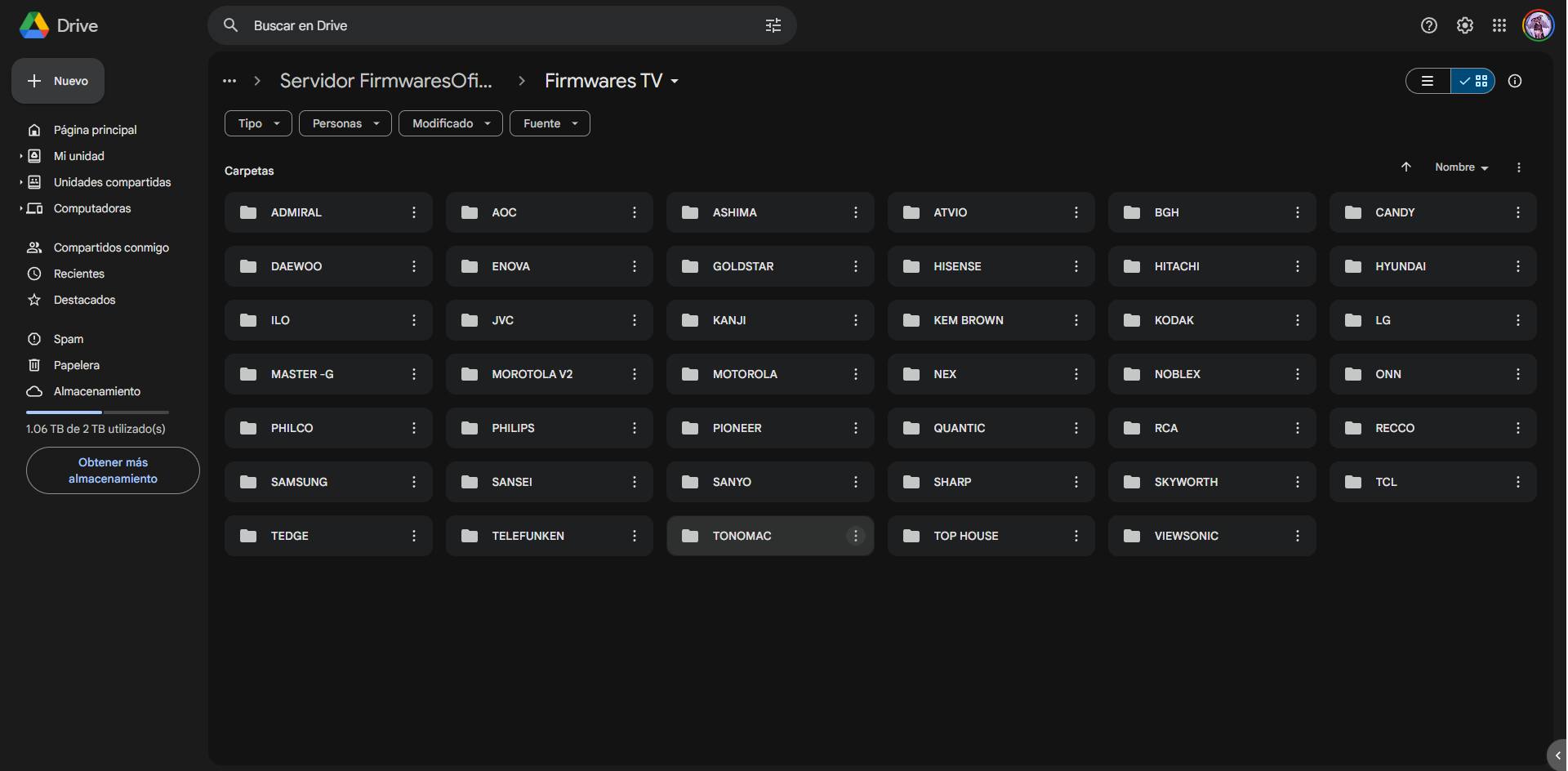Navigate to Servidor FirmwaresOfi... breadcrumb

tap(386, 81)
